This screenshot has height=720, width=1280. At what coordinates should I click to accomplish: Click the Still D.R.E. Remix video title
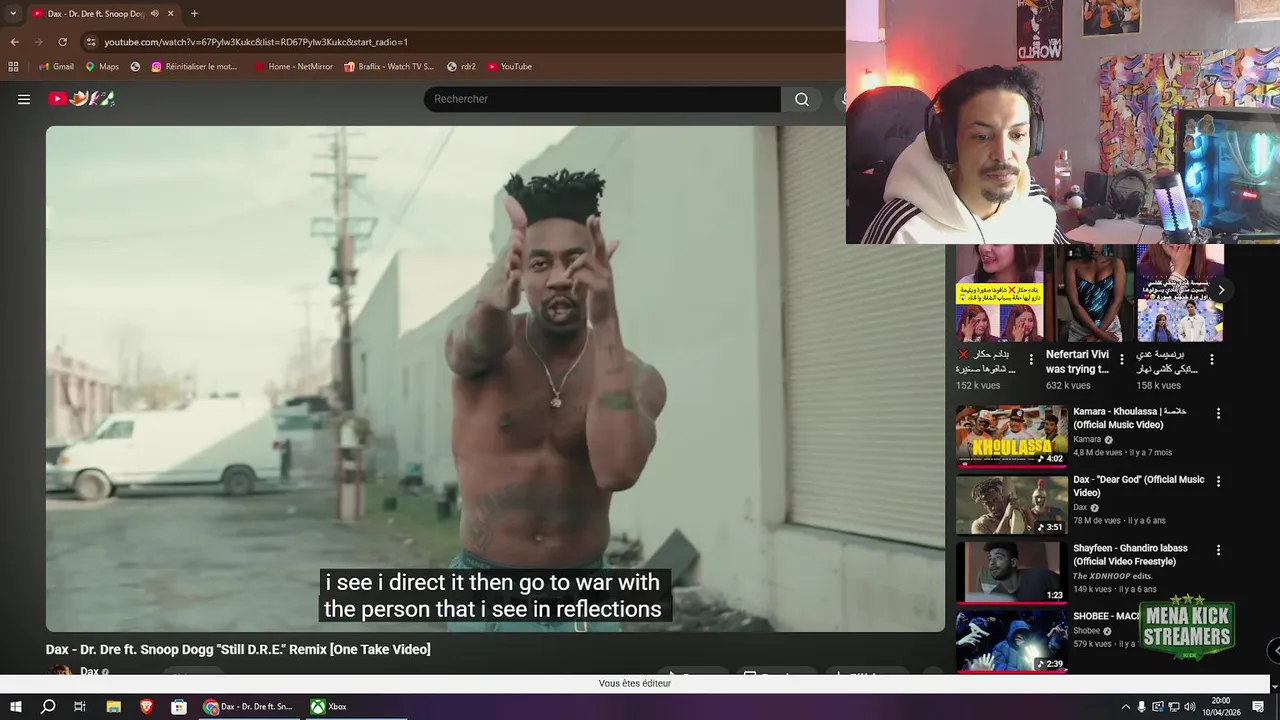[238, 650]
